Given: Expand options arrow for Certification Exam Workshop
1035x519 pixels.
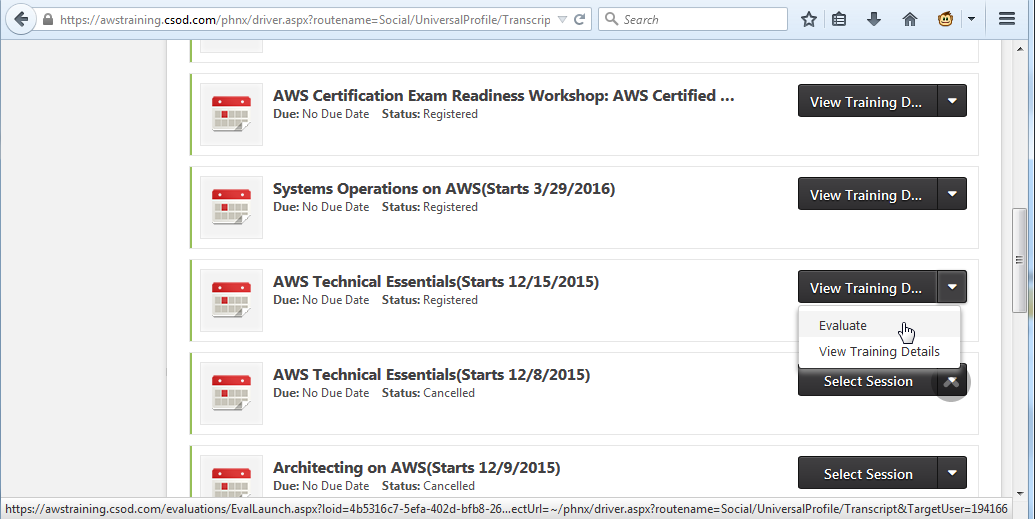Looking at the screenshot, I should 952,101.
